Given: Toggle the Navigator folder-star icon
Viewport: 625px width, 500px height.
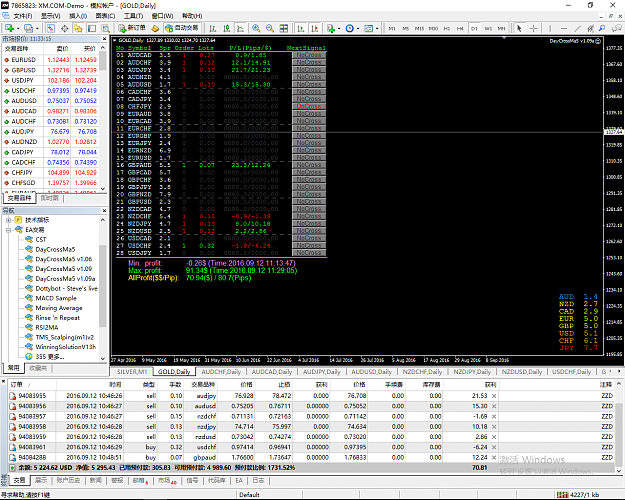Looking at the screenshot, I should point(78,28).
